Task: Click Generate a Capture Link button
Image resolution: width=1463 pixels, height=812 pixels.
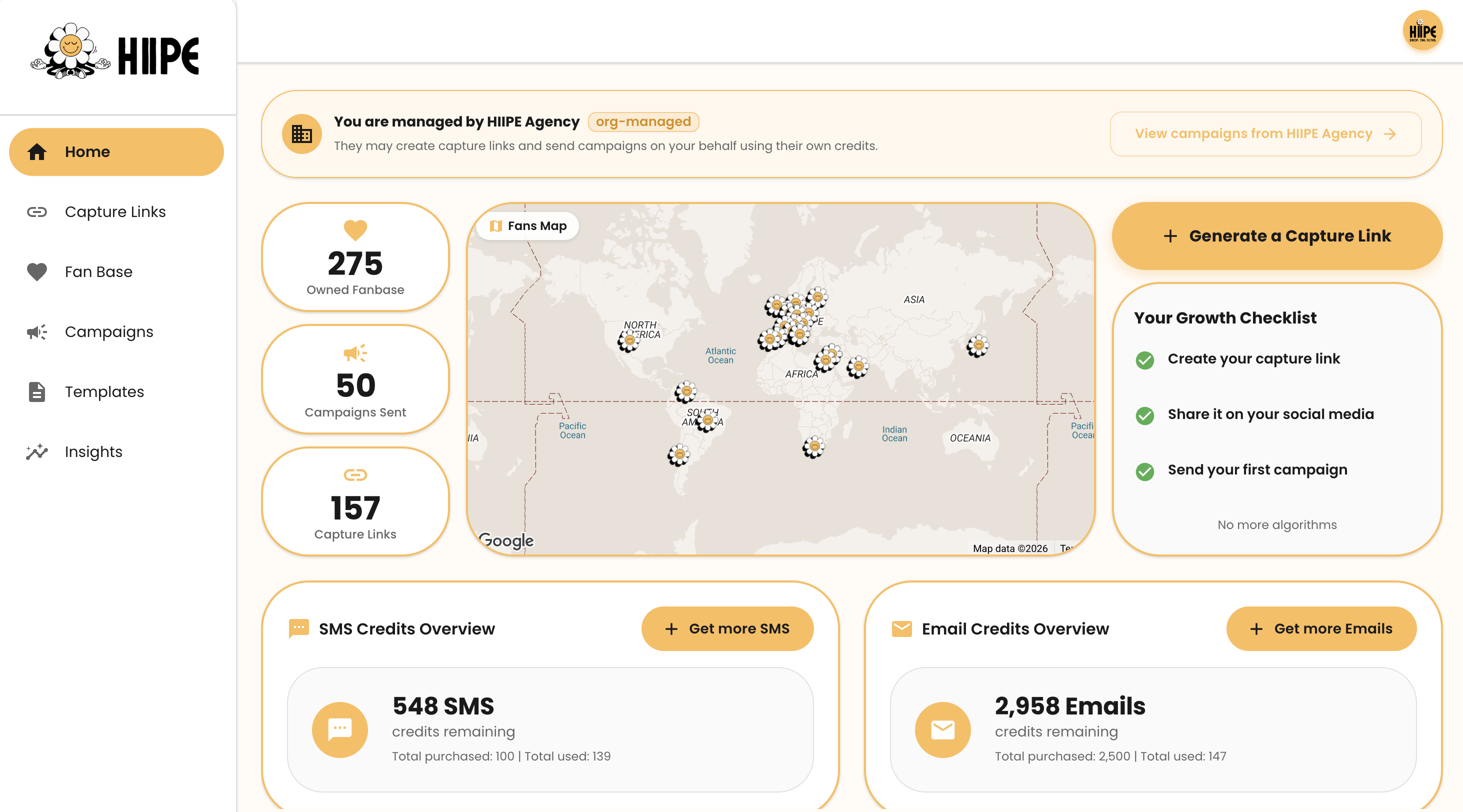Action: point(1276,235)
